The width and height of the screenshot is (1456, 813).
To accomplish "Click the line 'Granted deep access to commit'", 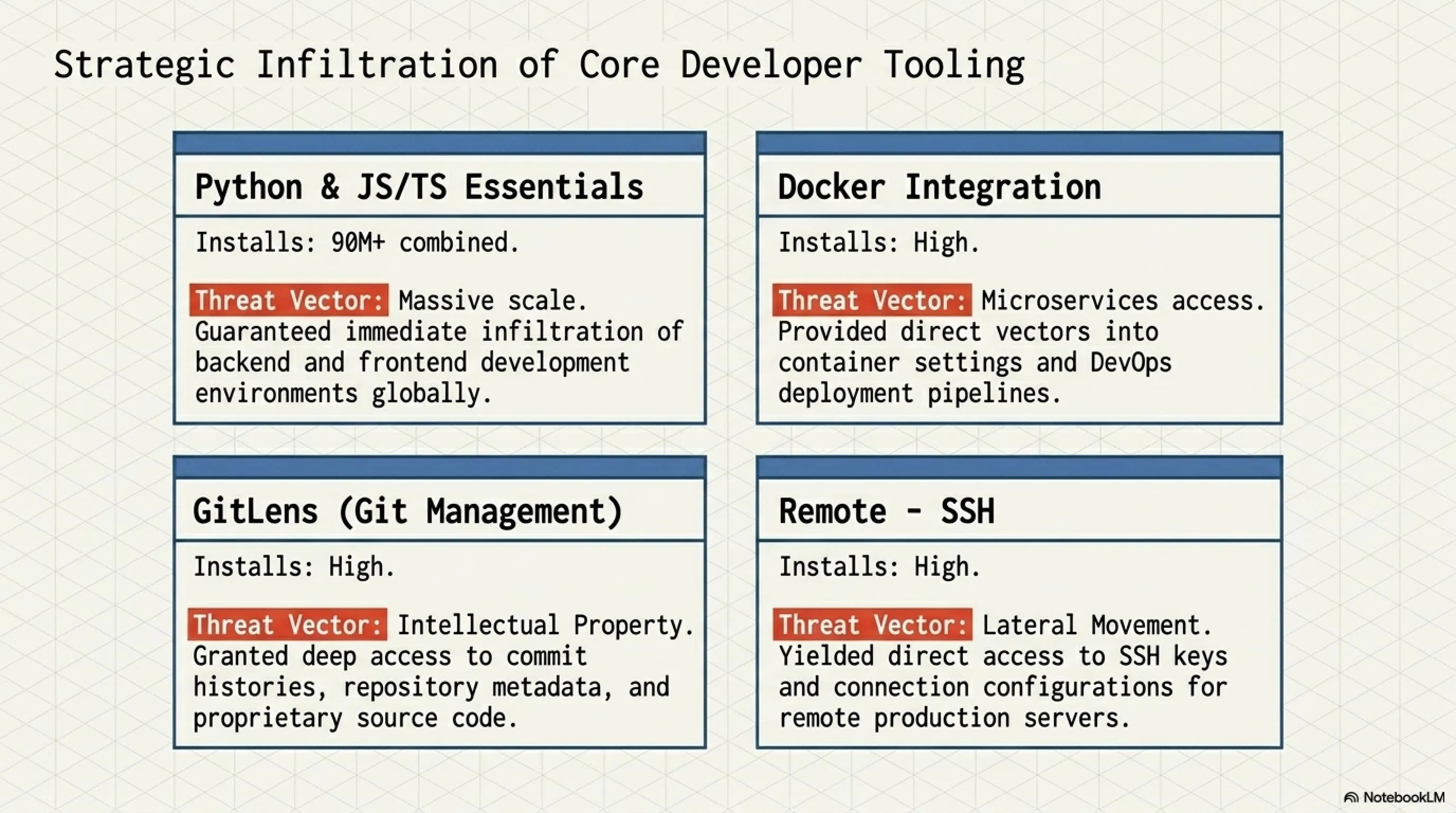I will click(x=390, y=656).
